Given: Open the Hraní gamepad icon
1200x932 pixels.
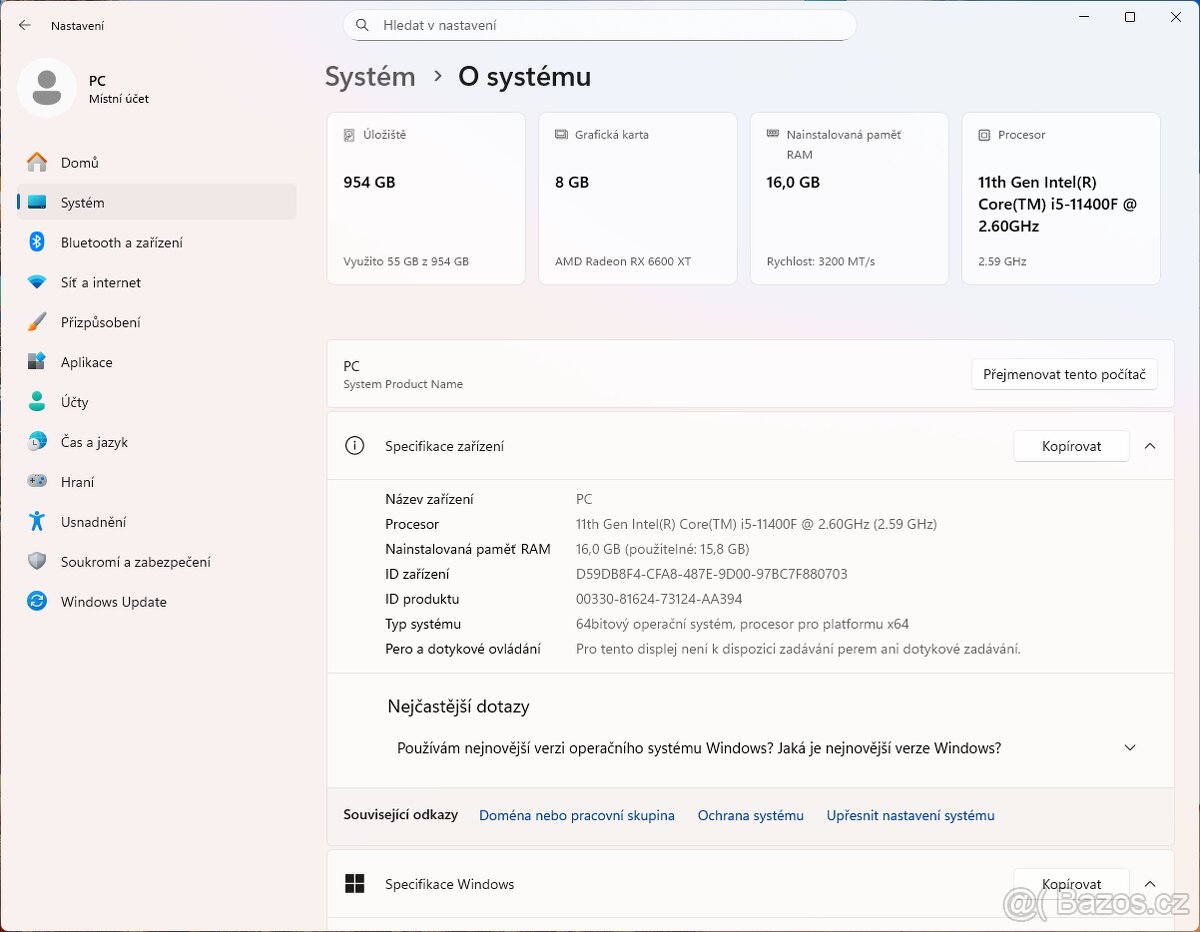Looking at the screenshot, I should (37, 481).
